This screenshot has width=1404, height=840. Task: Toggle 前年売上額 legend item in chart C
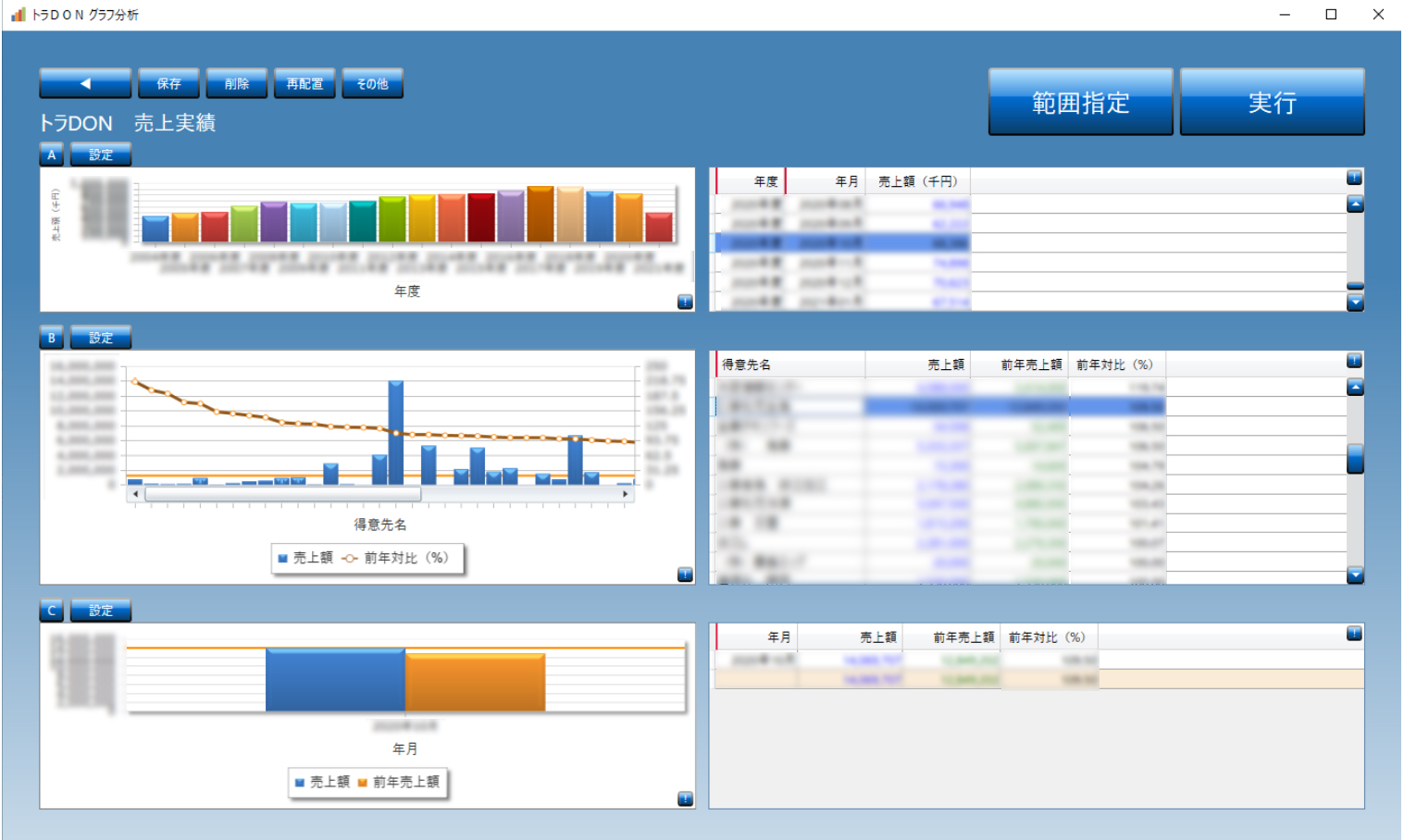[x=398, y=782]
